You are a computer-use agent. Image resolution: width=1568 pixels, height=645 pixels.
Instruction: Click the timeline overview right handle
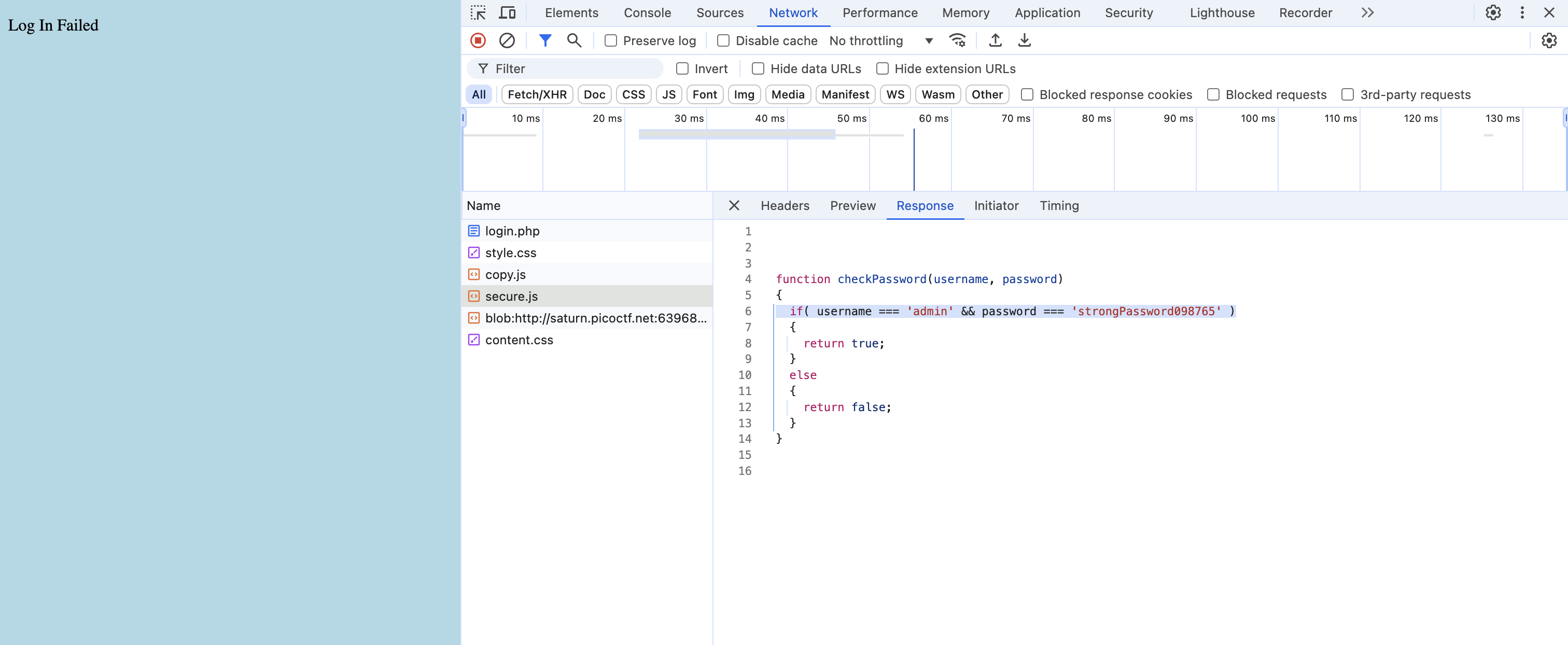pyautogui.click(x=1565, y=118)
